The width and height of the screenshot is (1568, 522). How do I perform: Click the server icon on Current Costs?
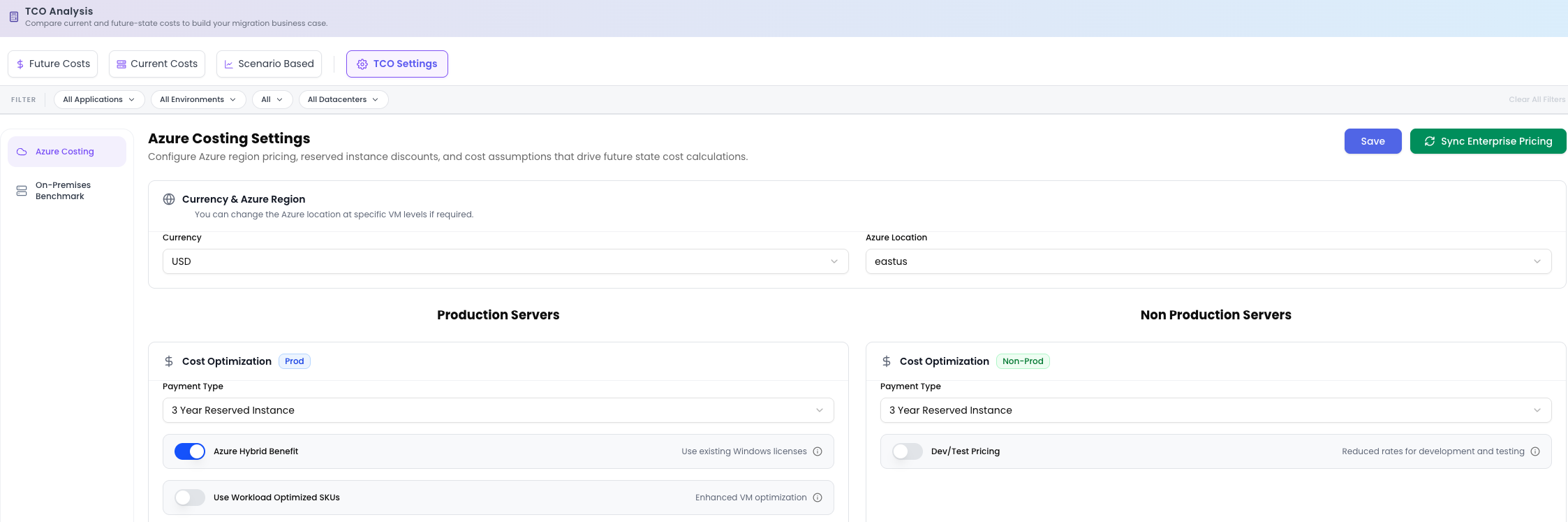click(121, 64)
